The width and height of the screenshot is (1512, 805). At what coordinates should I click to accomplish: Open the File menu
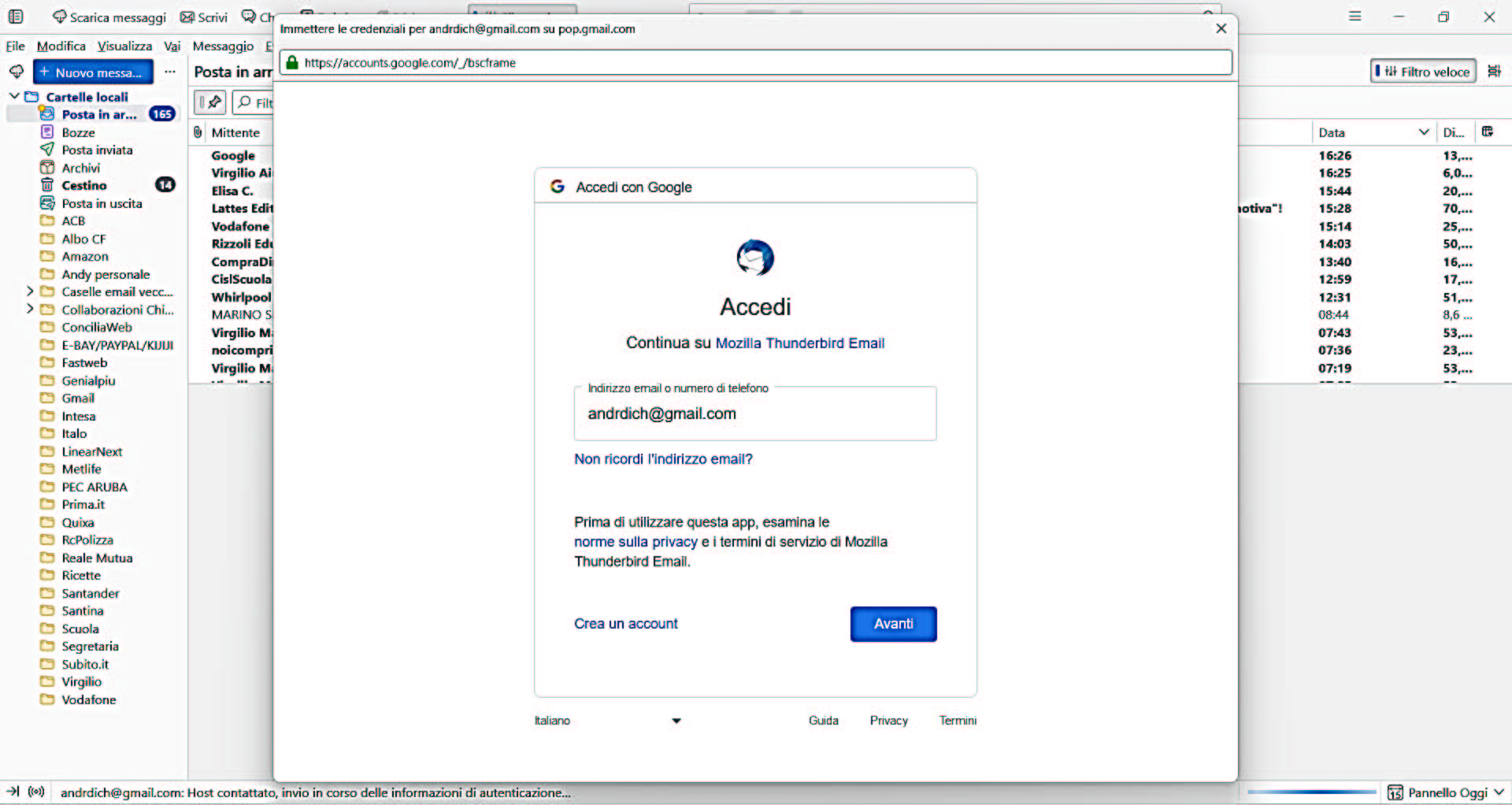[16, 46]
